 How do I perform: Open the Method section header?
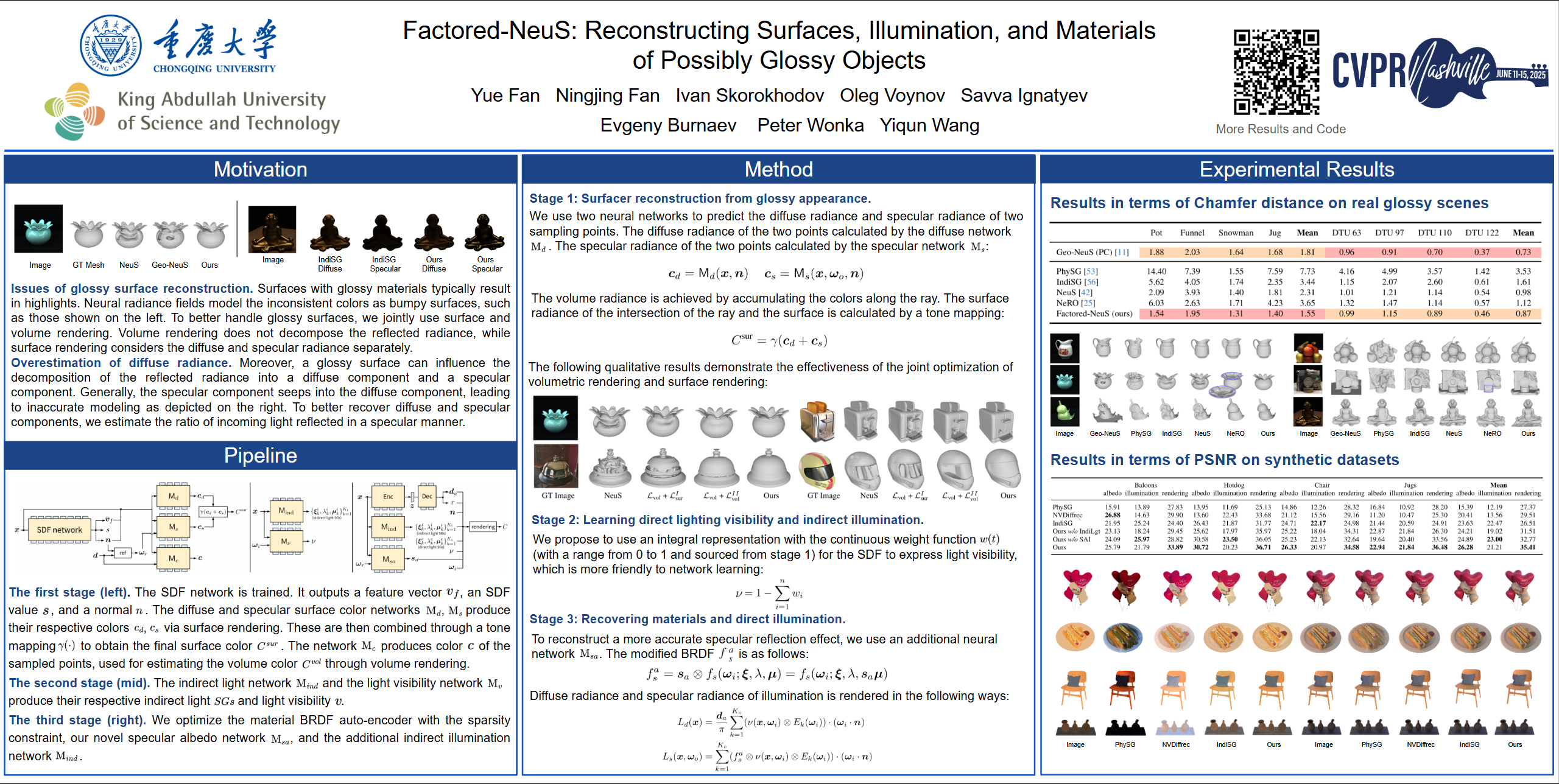tap(778, 169)
